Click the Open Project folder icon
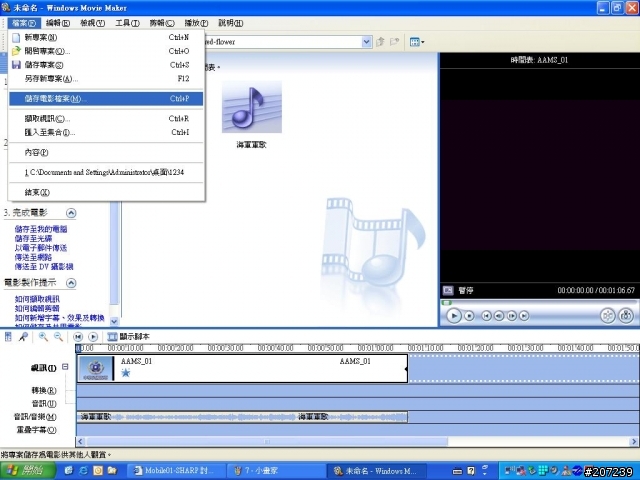Screen dimensions: 640x480 (16, 51)
